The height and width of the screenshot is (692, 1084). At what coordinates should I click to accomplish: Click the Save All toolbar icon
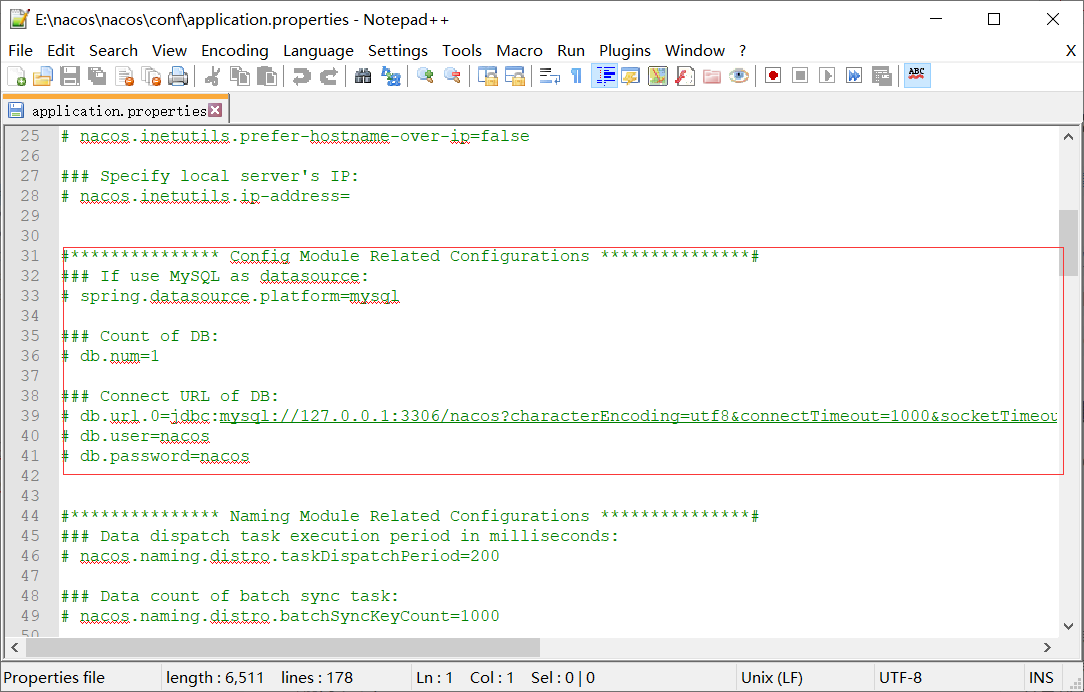[x=97, y=76]
